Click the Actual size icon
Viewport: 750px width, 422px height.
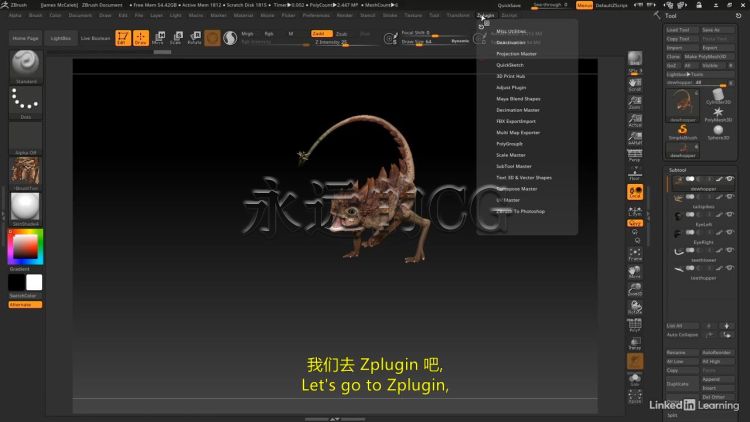tap(635, 120)
